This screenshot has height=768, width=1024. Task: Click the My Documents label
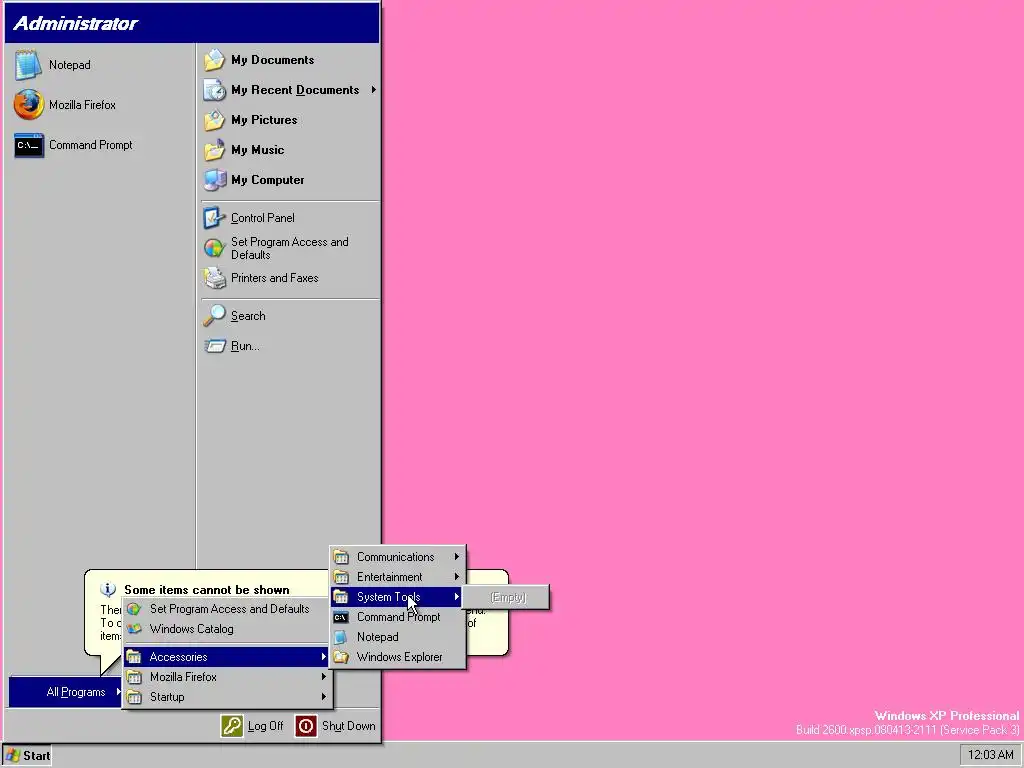click(x=272, y=60)
